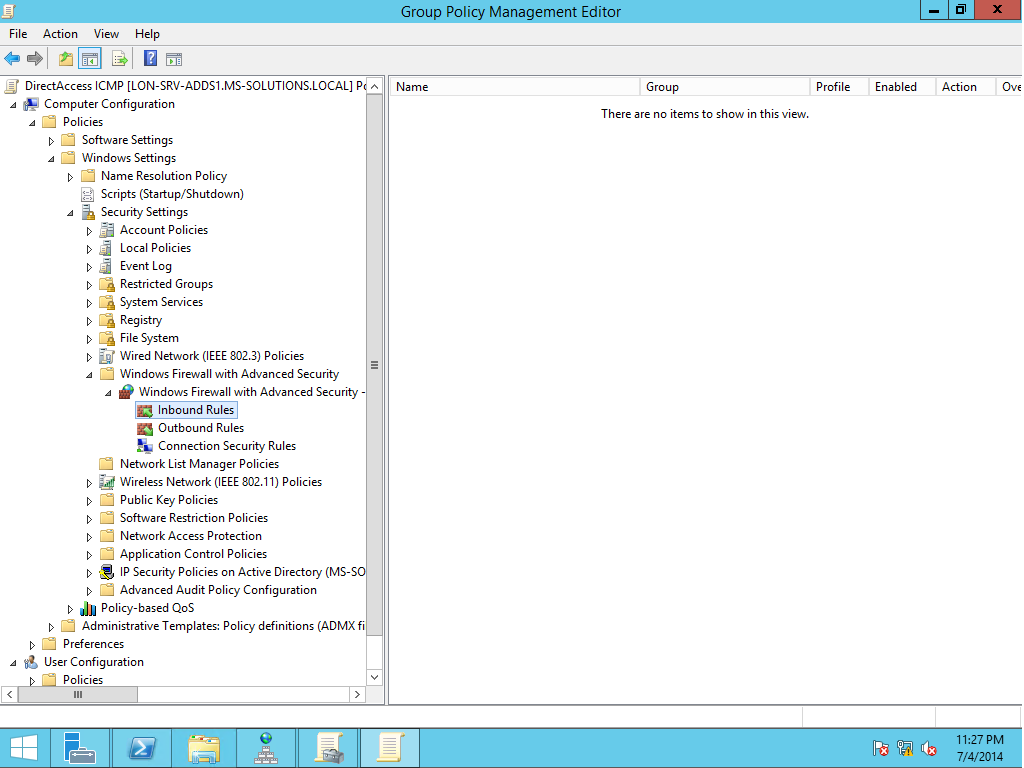Viewport: 1024px width, 768px height.
Task: Select the Event Log tree item
Action: pos(146,266)
